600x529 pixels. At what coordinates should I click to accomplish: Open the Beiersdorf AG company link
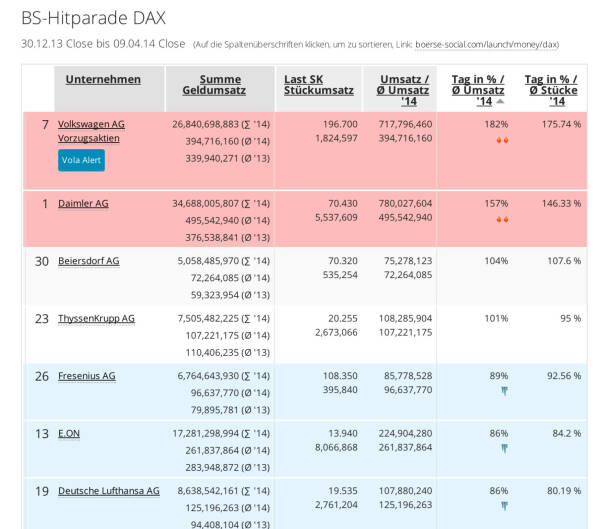point(88,261)
